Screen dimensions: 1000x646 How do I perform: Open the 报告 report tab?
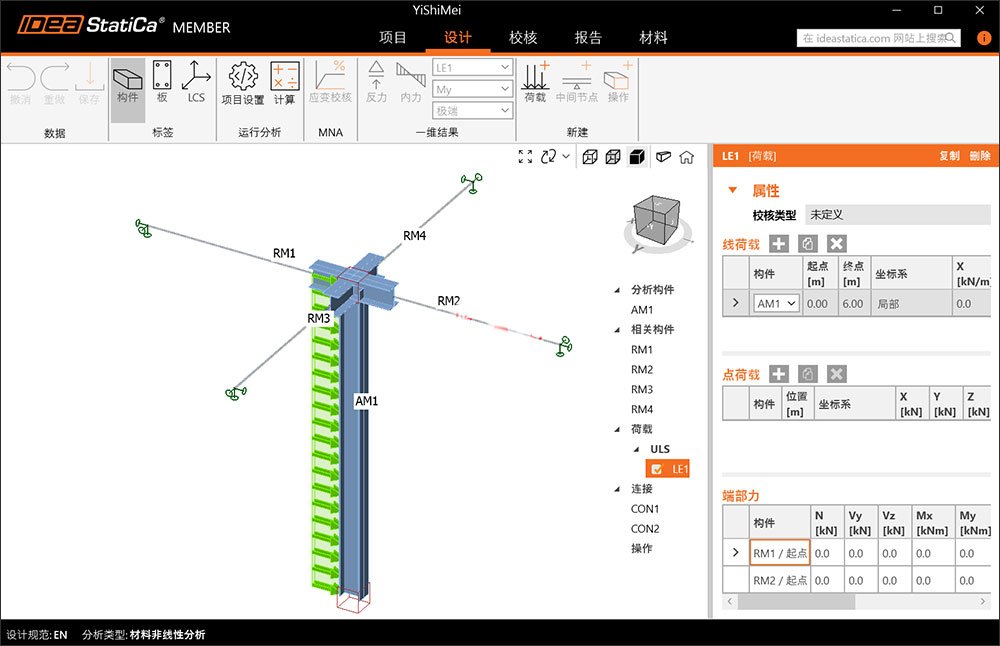[x=588, y=38]
